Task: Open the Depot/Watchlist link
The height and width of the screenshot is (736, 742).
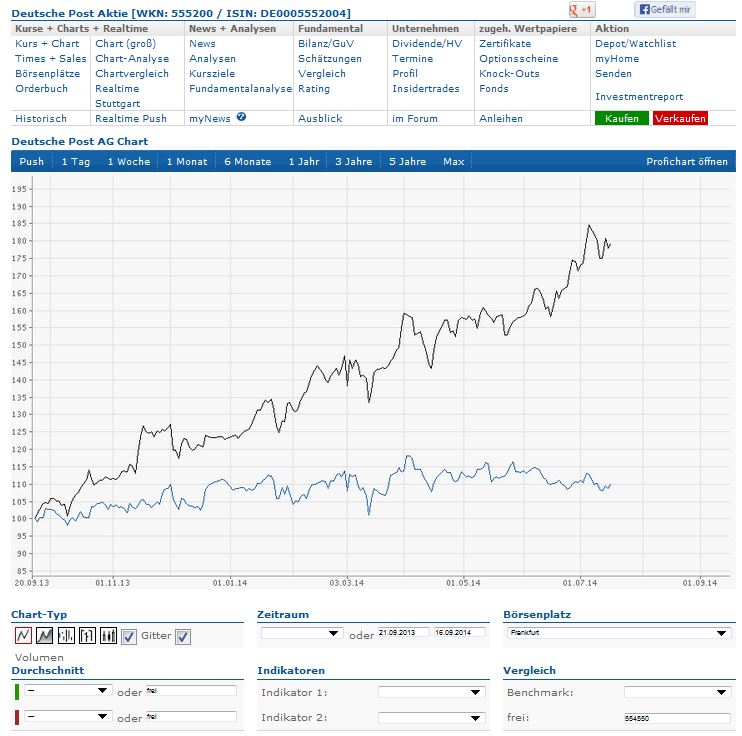Action: pos(636,44)
